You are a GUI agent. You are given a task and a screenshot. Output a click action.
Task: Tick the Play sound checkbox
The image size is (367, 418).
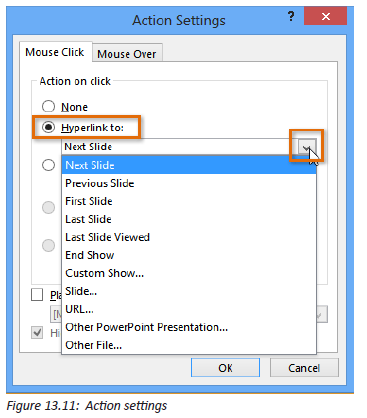click(37, 295)
